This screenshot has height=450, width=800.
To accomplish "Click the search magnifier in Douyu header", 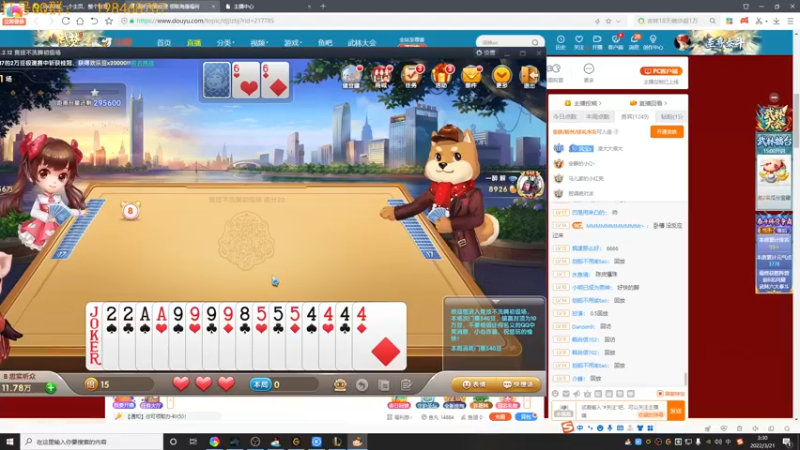I will tap(535, 43).
